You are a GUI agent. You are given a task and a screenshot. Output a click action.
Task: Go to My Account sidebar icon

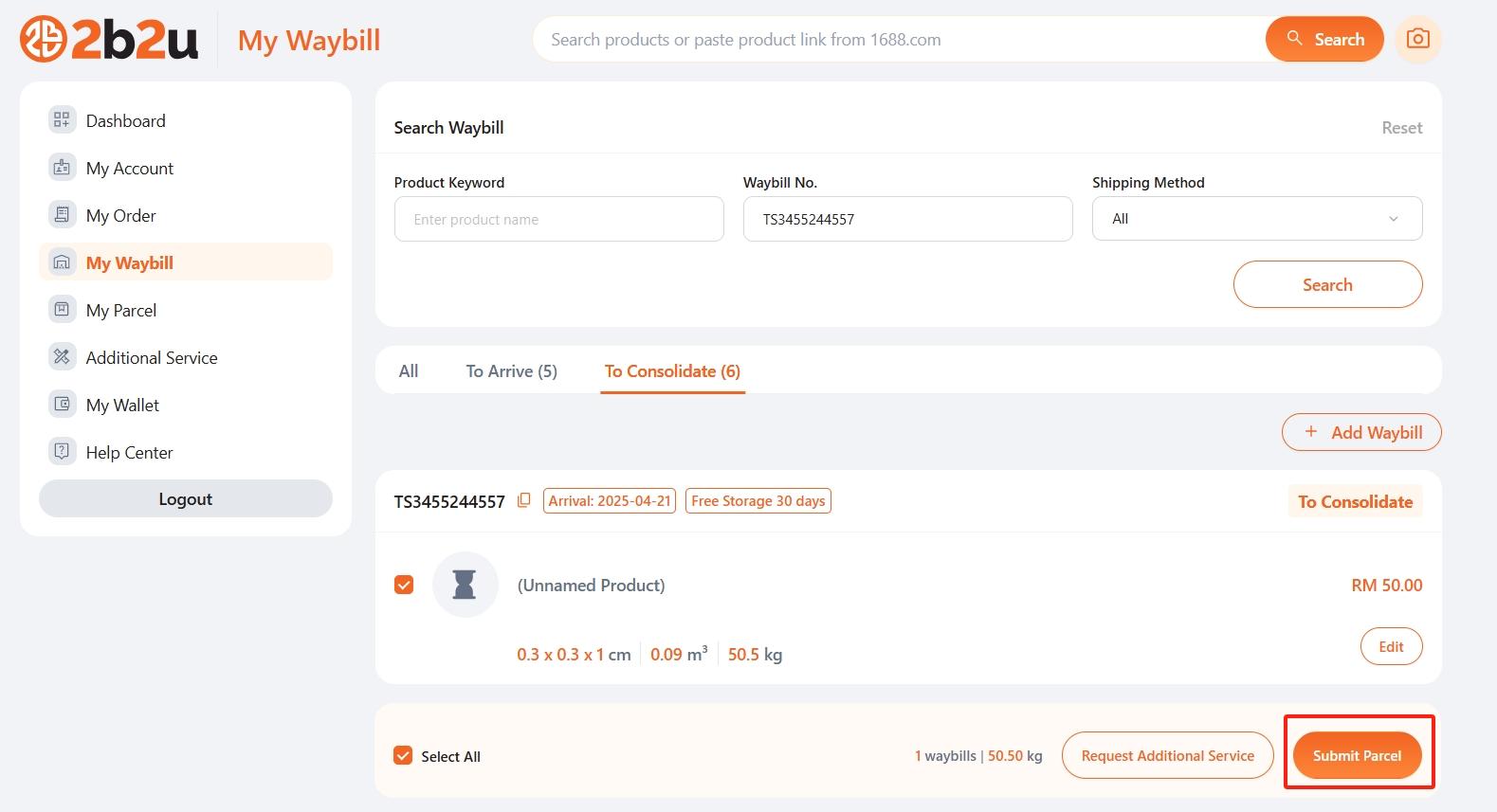coord(62,168)
